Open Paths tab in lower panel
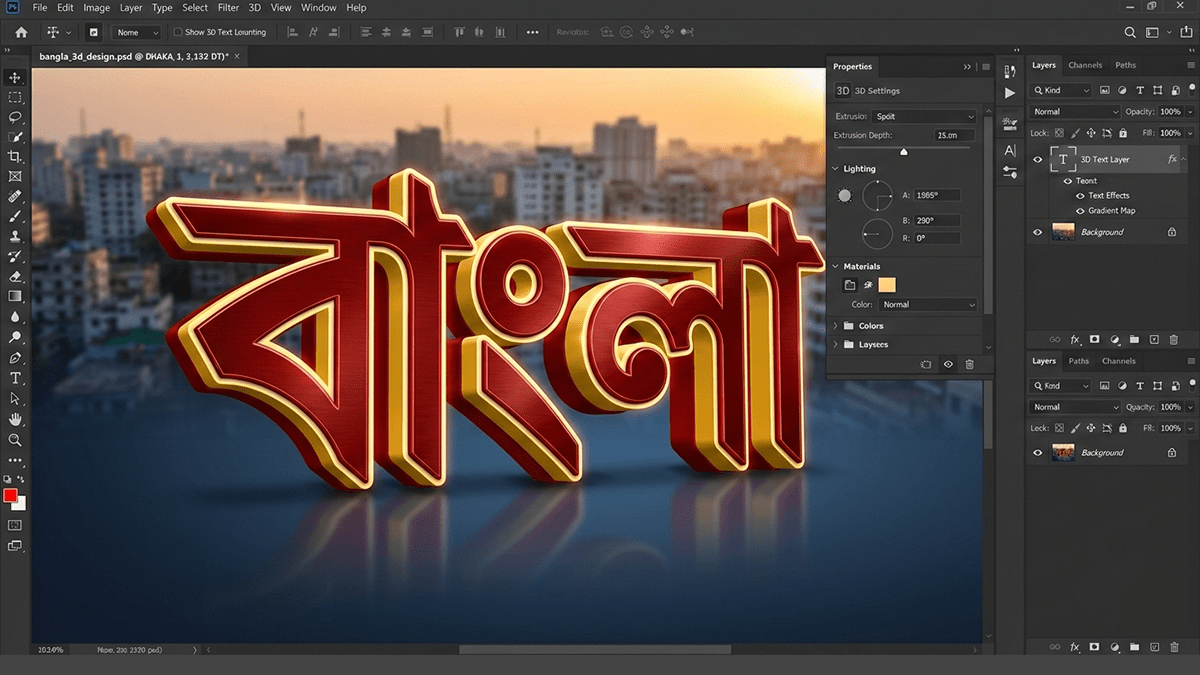 point(1079,361)
